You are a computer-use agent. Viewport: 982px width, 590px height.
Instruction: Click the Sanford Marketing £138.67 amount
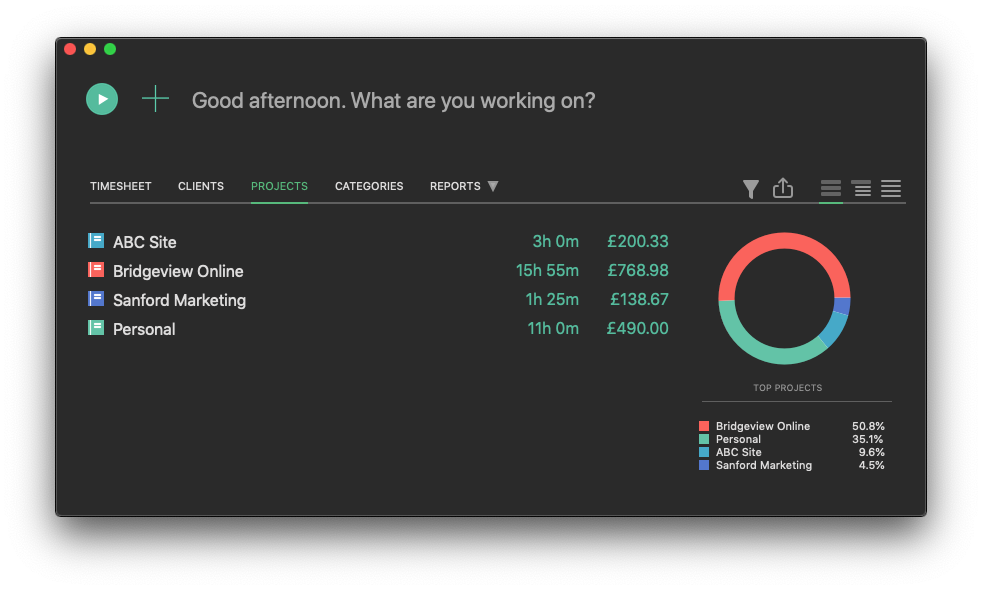(639, 299)
